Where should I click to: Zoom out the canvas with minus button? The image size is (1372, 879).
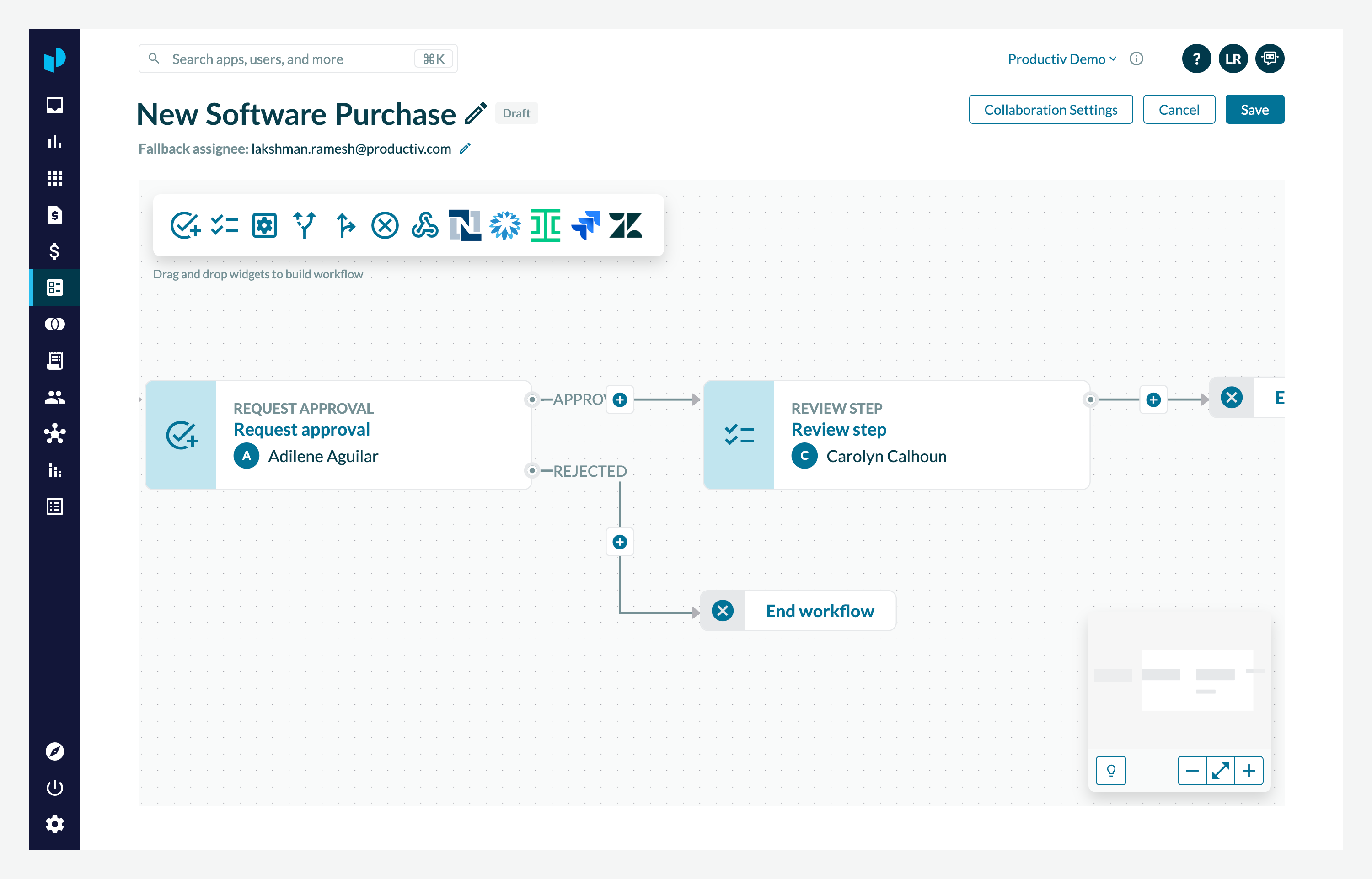click(x=1191, y=771)
